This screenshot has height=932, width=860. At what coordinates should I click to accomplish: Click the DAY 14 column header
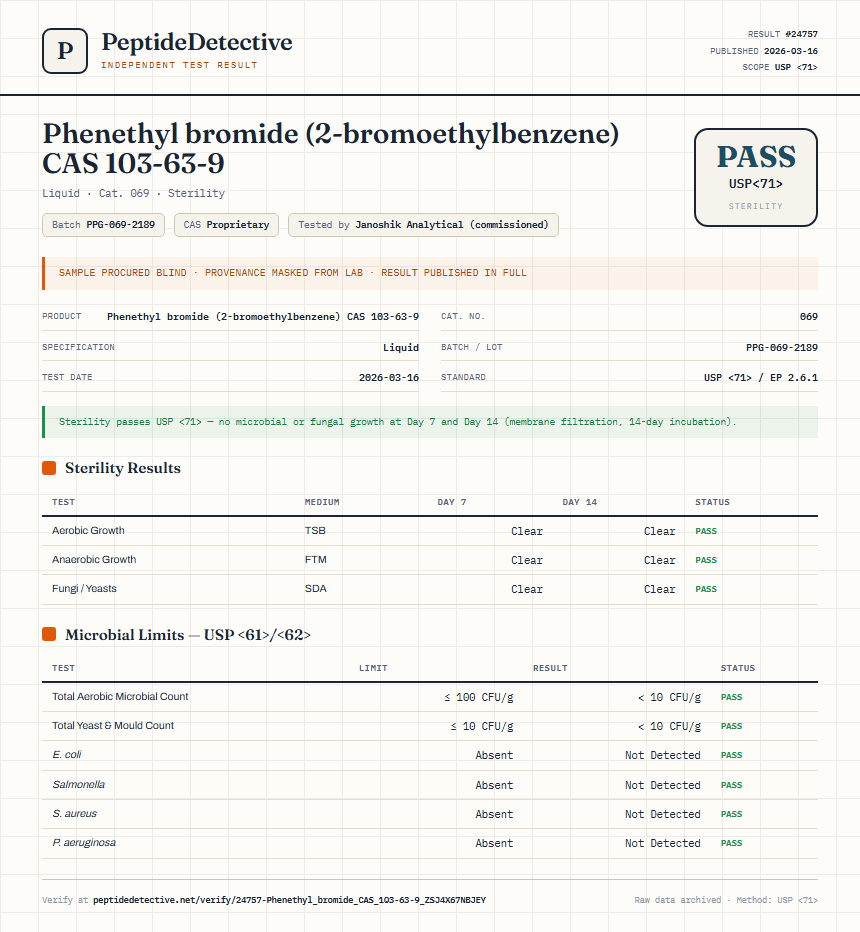[x=579, y=502]
